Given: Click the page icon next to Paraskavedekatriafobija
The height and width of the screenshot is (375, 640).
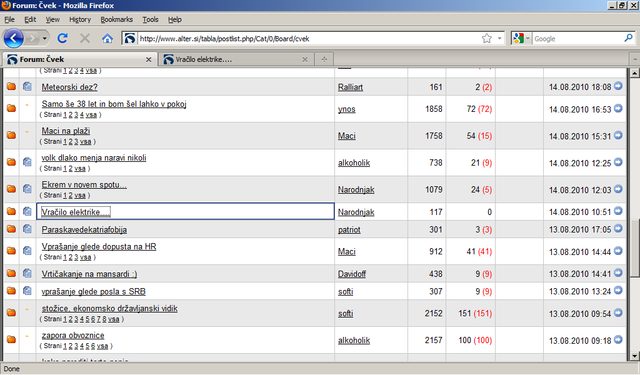Looking at the screenshot, I should click(x=27, y=229).
